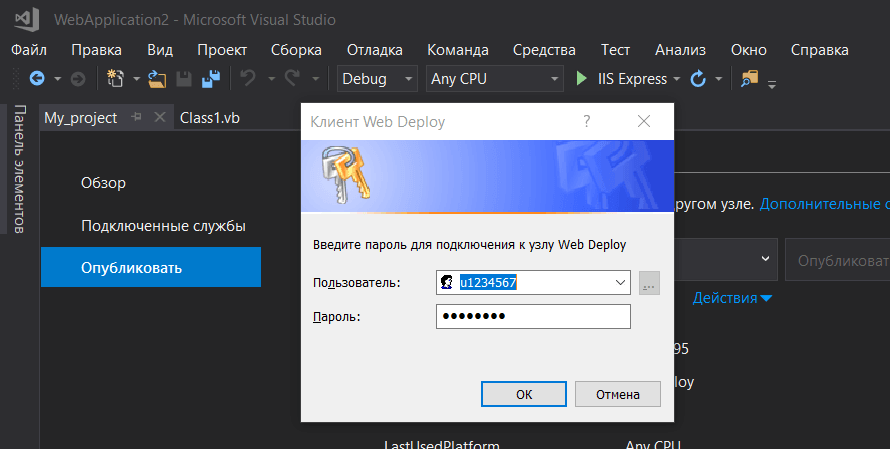Select the Обзор page
The width and height of the screenshot is (890, 449).
pyautogui.click(x=103, y=183)
